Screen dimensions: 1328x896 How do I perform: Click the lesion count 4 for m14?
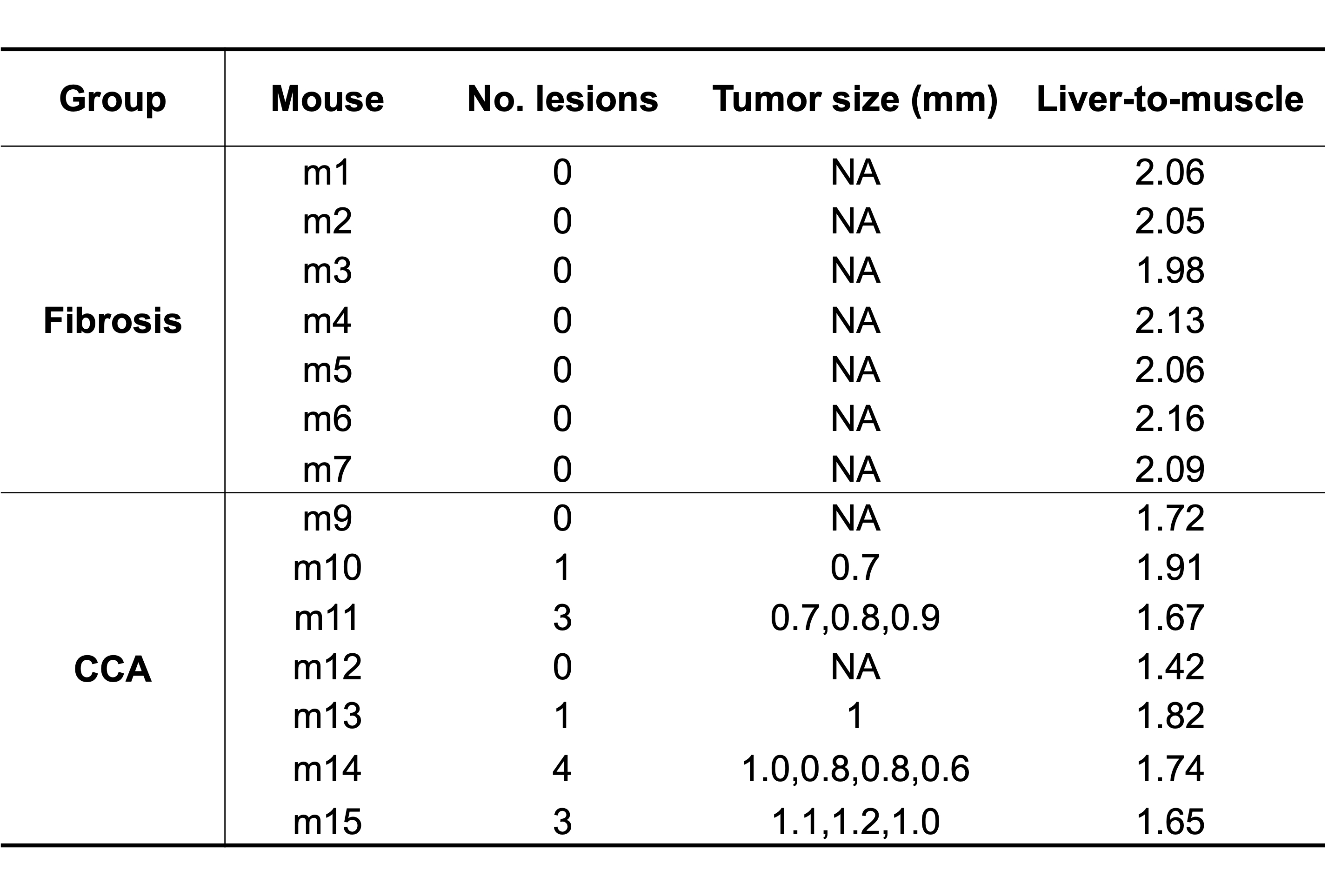coord(562,768)
